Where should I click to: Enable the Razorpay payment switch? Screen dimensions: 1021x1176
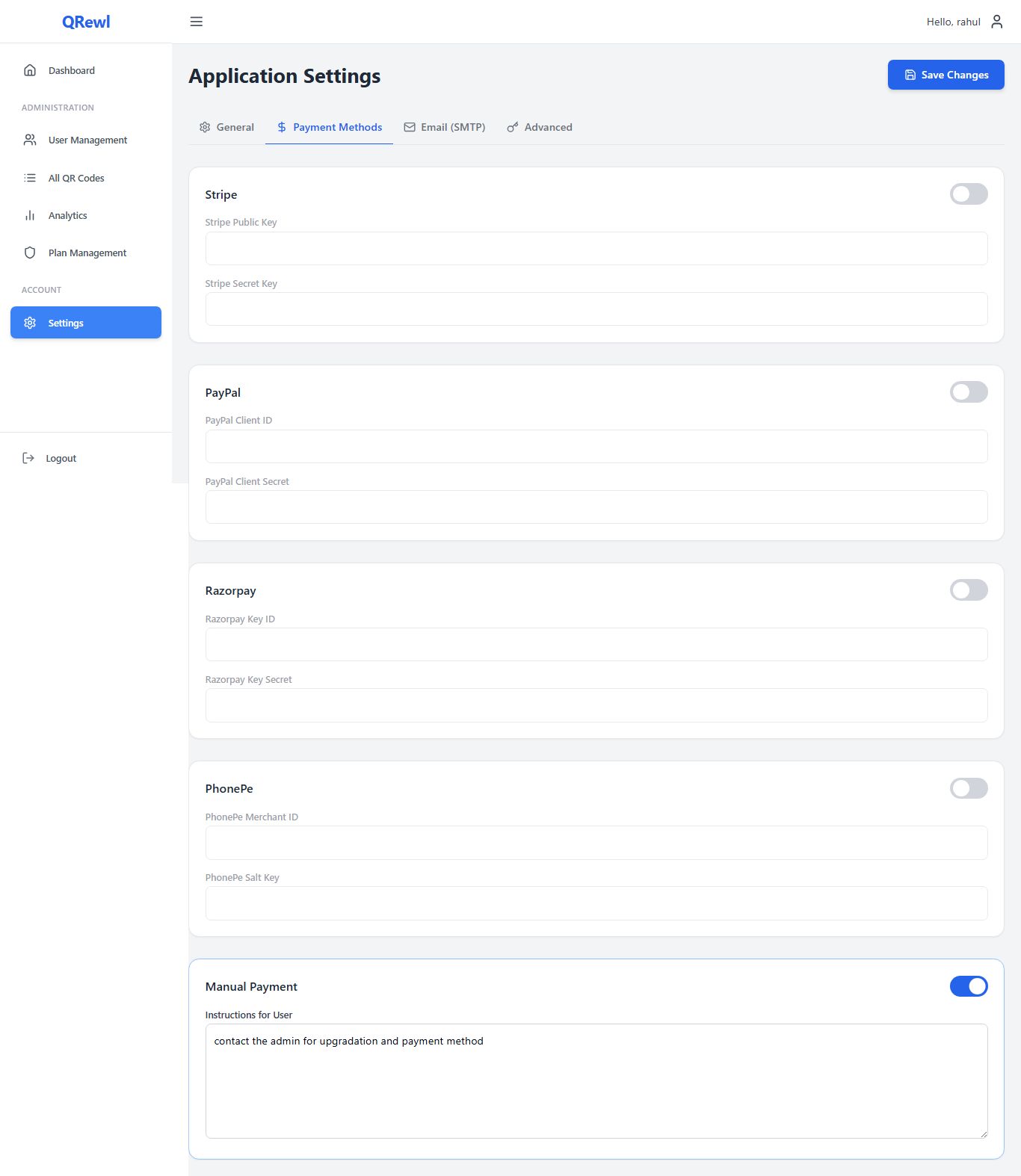(968, 590)
